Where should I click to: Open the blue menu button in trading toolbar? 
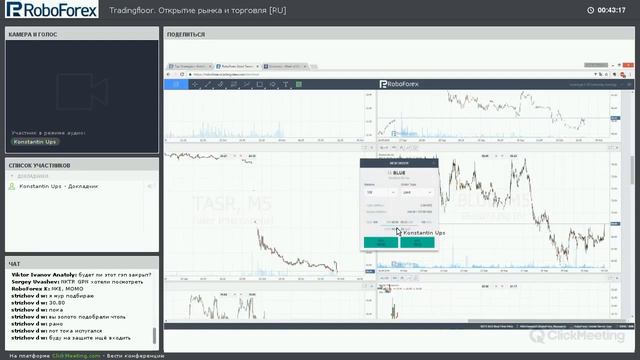pos(176,84)
